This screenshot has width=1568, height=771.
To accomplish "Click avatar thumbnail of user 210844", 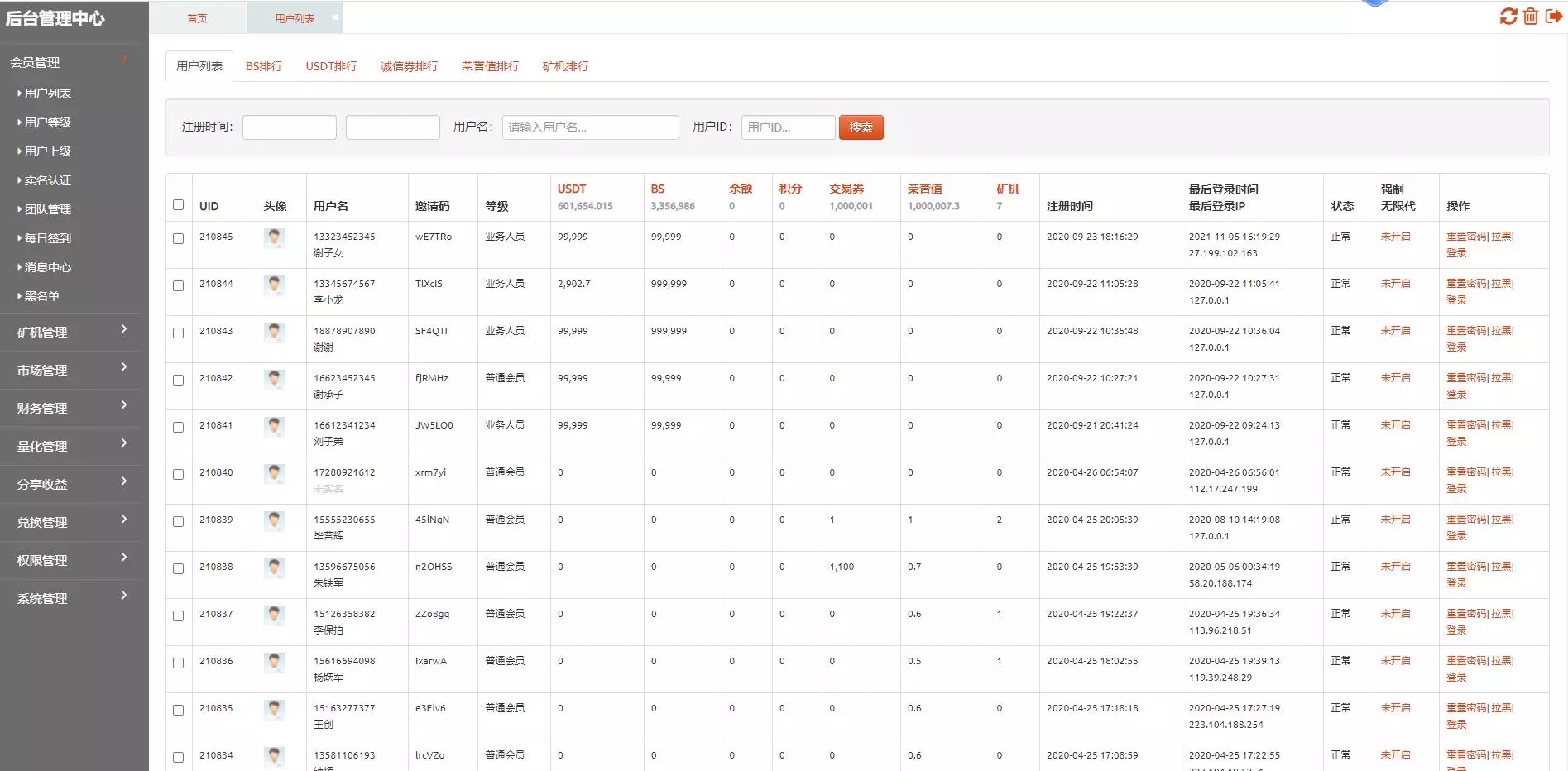I will 274,285.
